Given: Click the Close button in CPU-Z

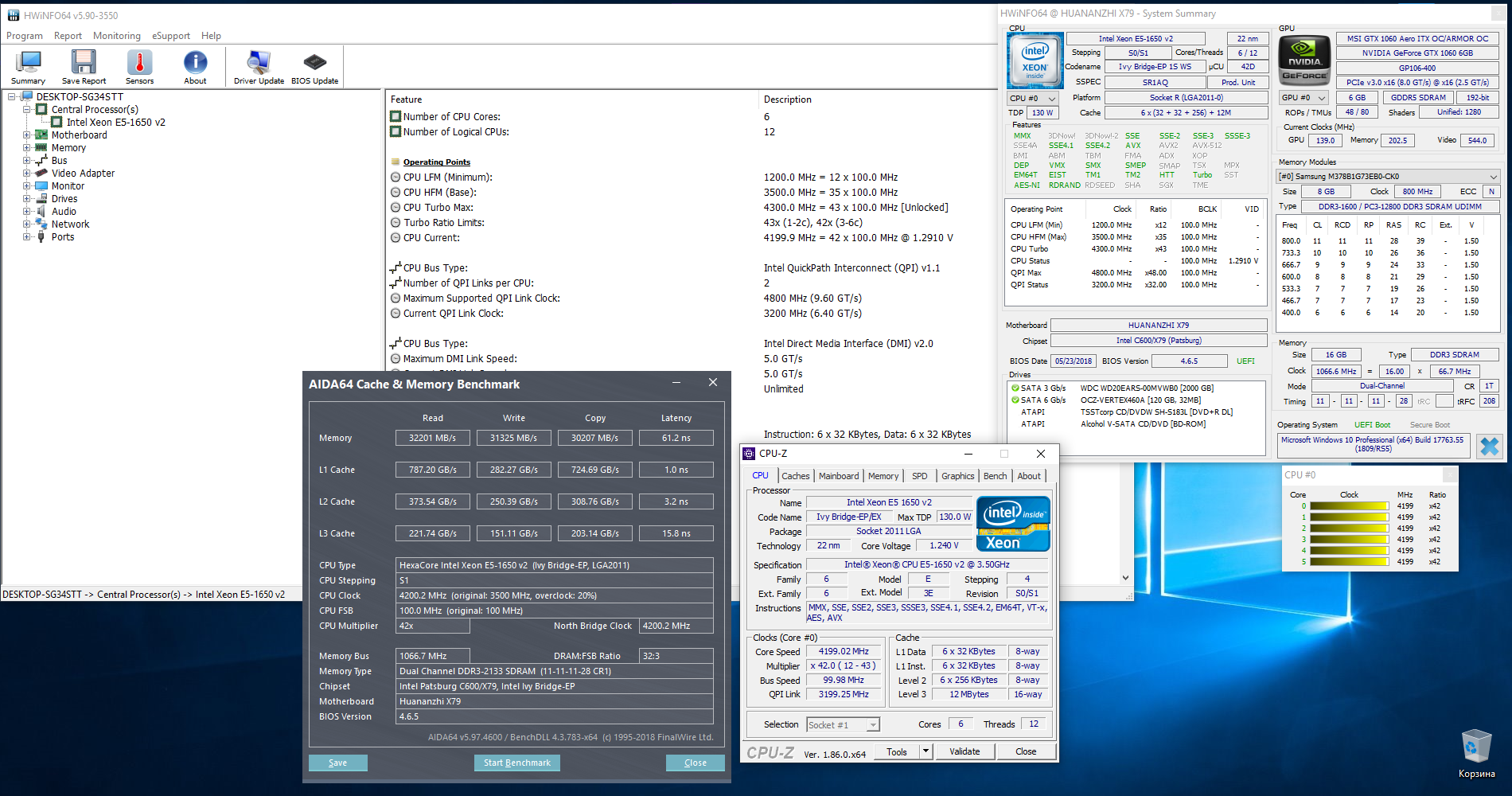Looking at the screenshot, I should click(x=1026, y=751).
